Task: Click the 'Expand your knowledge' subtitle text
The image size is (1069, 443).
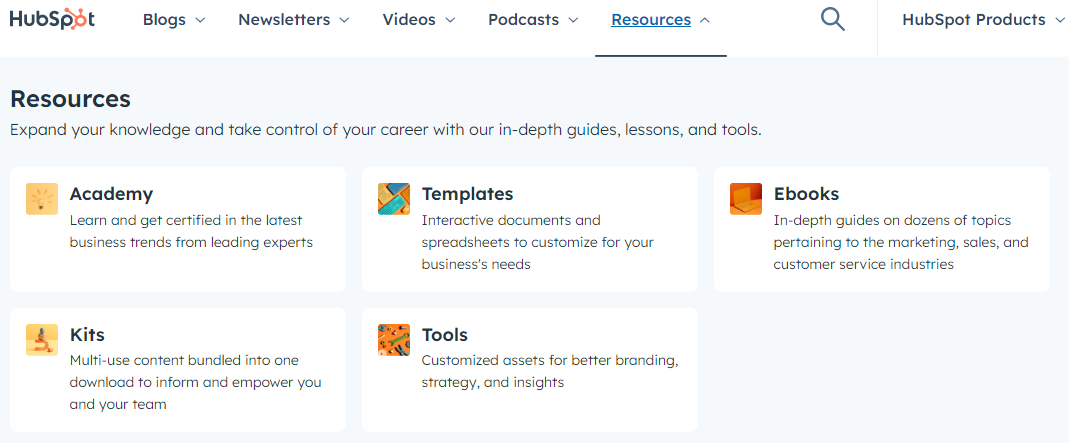Action: [385, 129]
